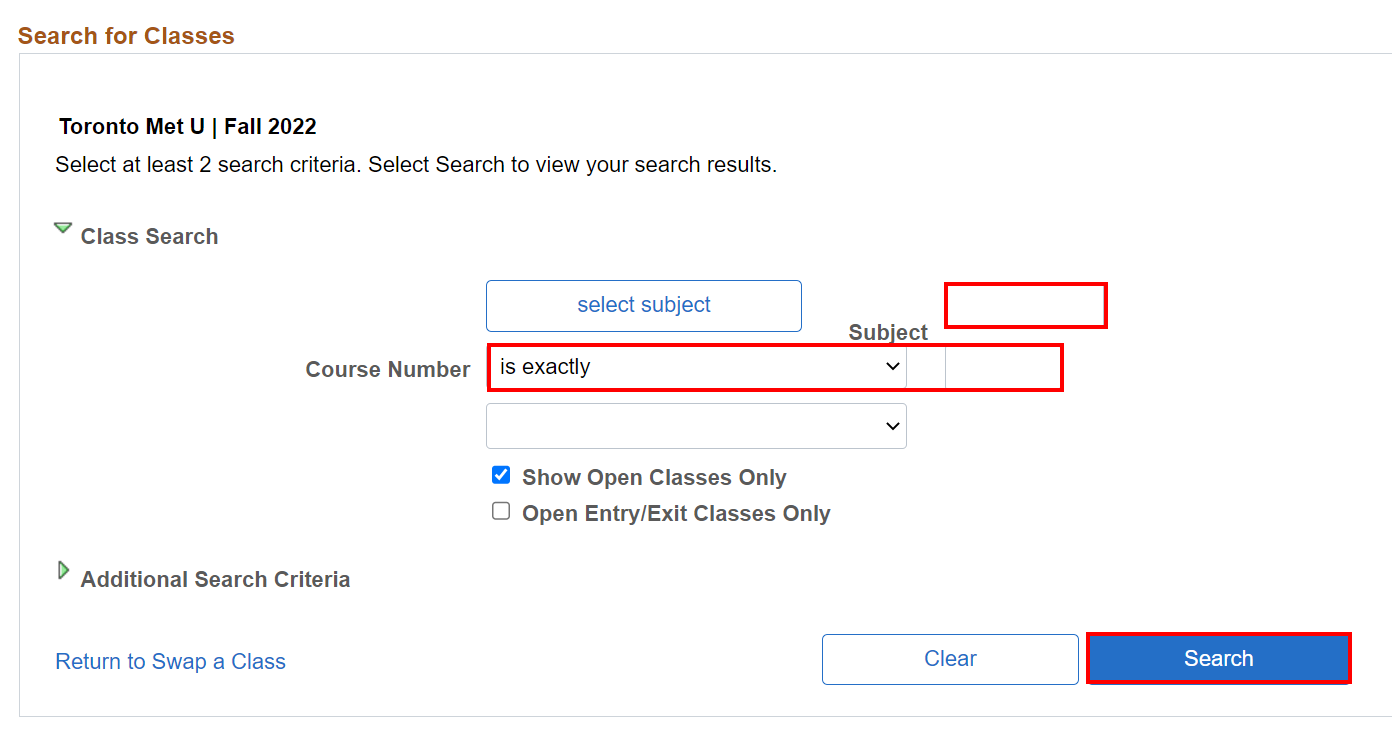The width and height of the screenshot is (1392, 743).
Task: Enable Open Entry/Exit Classes Only checkbox
Action: tap(501, 511)
